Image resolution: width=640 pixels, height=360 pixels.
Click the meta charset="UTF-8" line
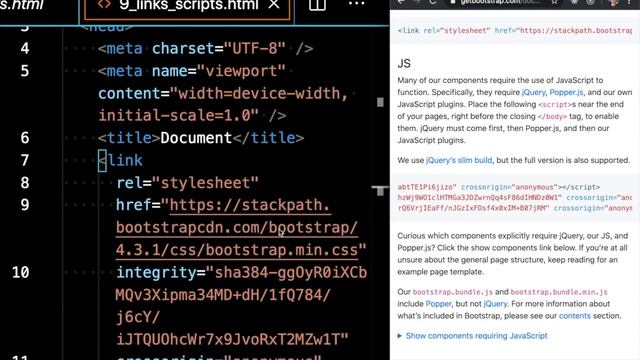(205, 49)
